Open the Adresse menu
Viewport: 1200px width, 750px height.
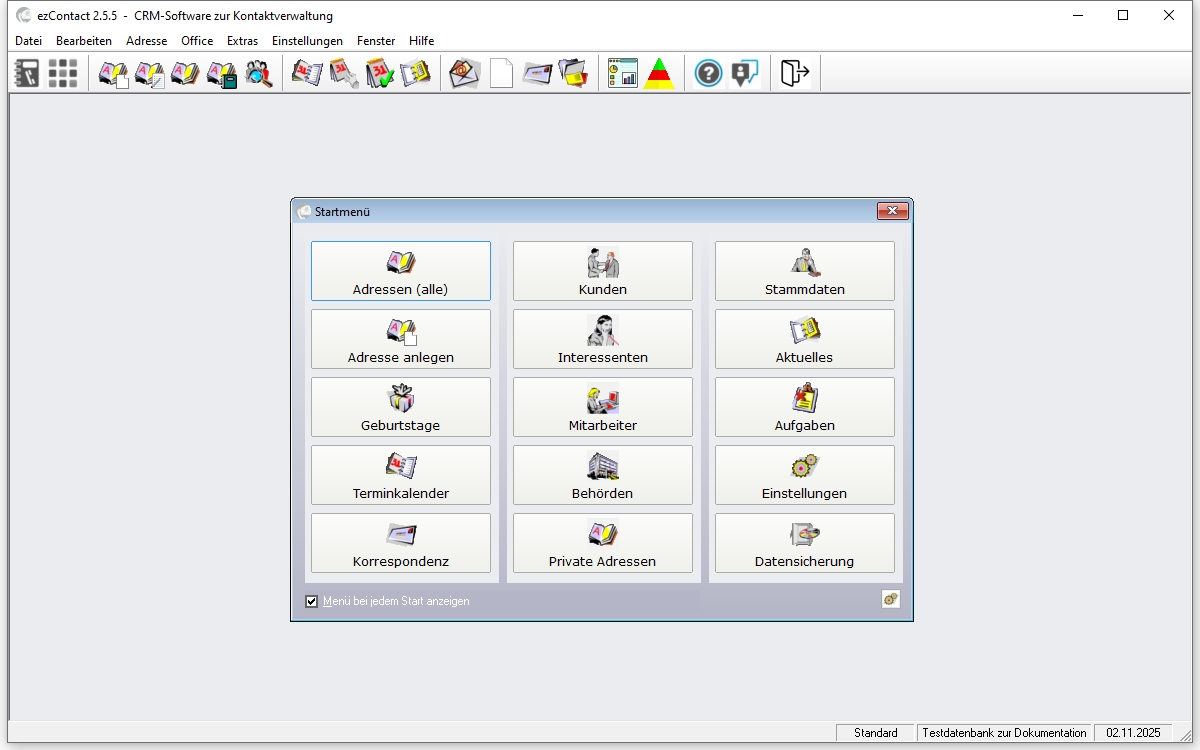pos(147,41)
